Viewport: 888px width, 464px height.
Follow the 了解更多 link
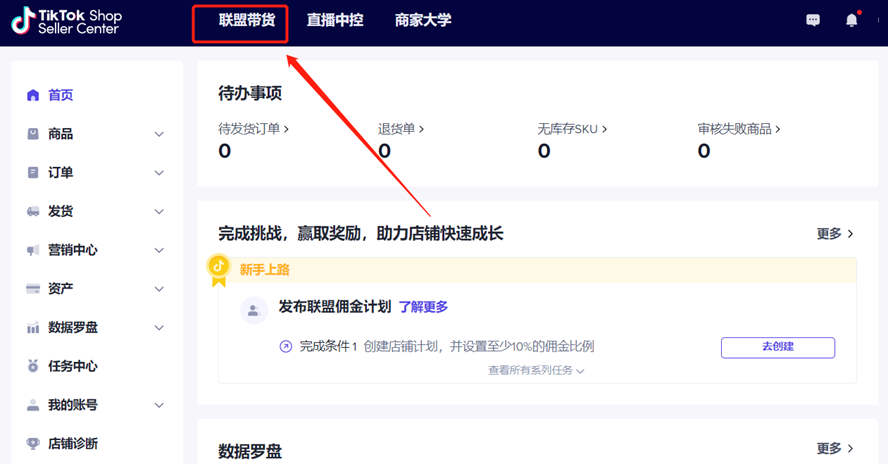pyautogui.click(x=423, y=307)
